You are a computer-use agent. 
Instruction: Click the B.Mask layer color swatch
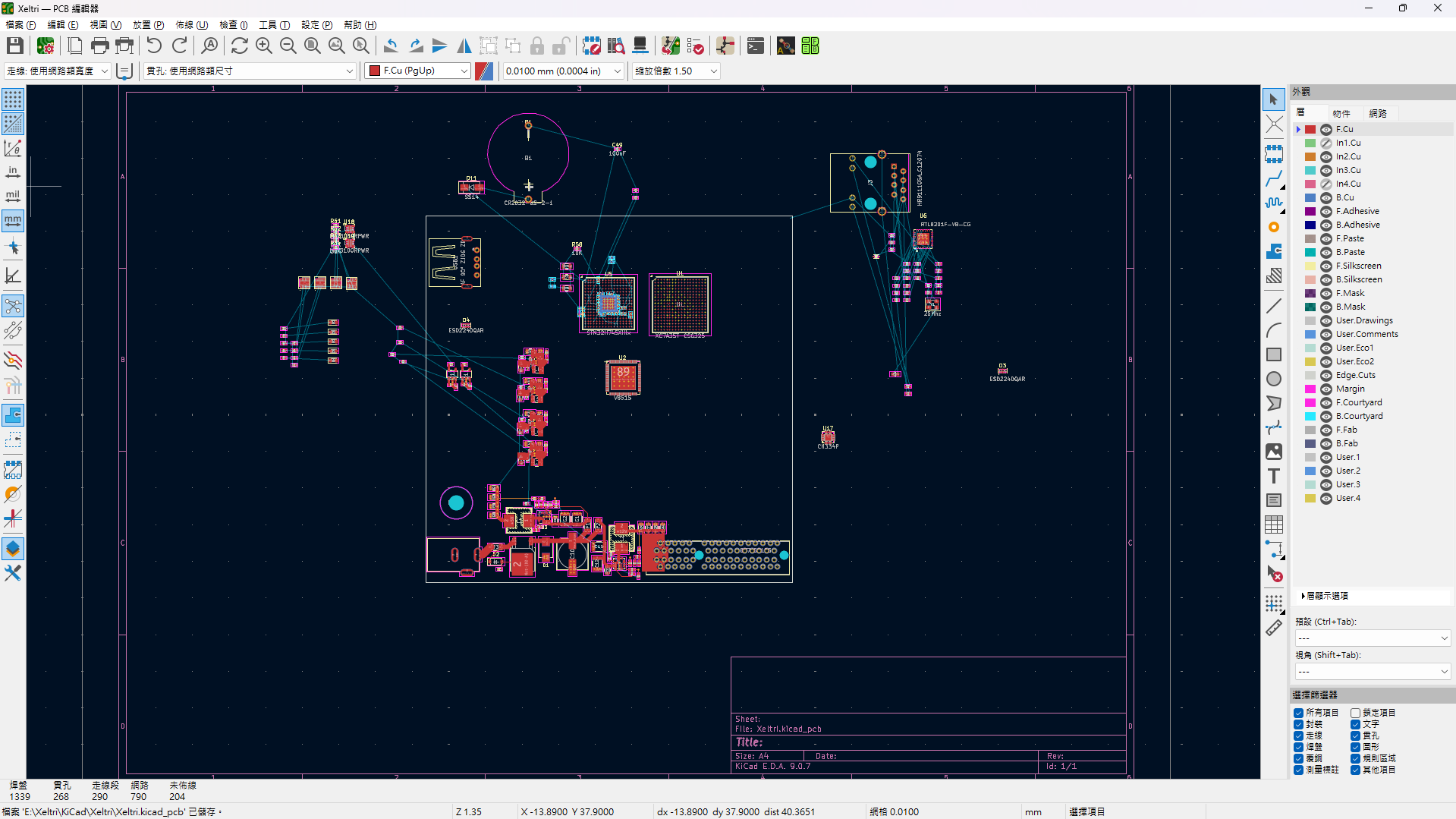click(x=1310, y=307)
